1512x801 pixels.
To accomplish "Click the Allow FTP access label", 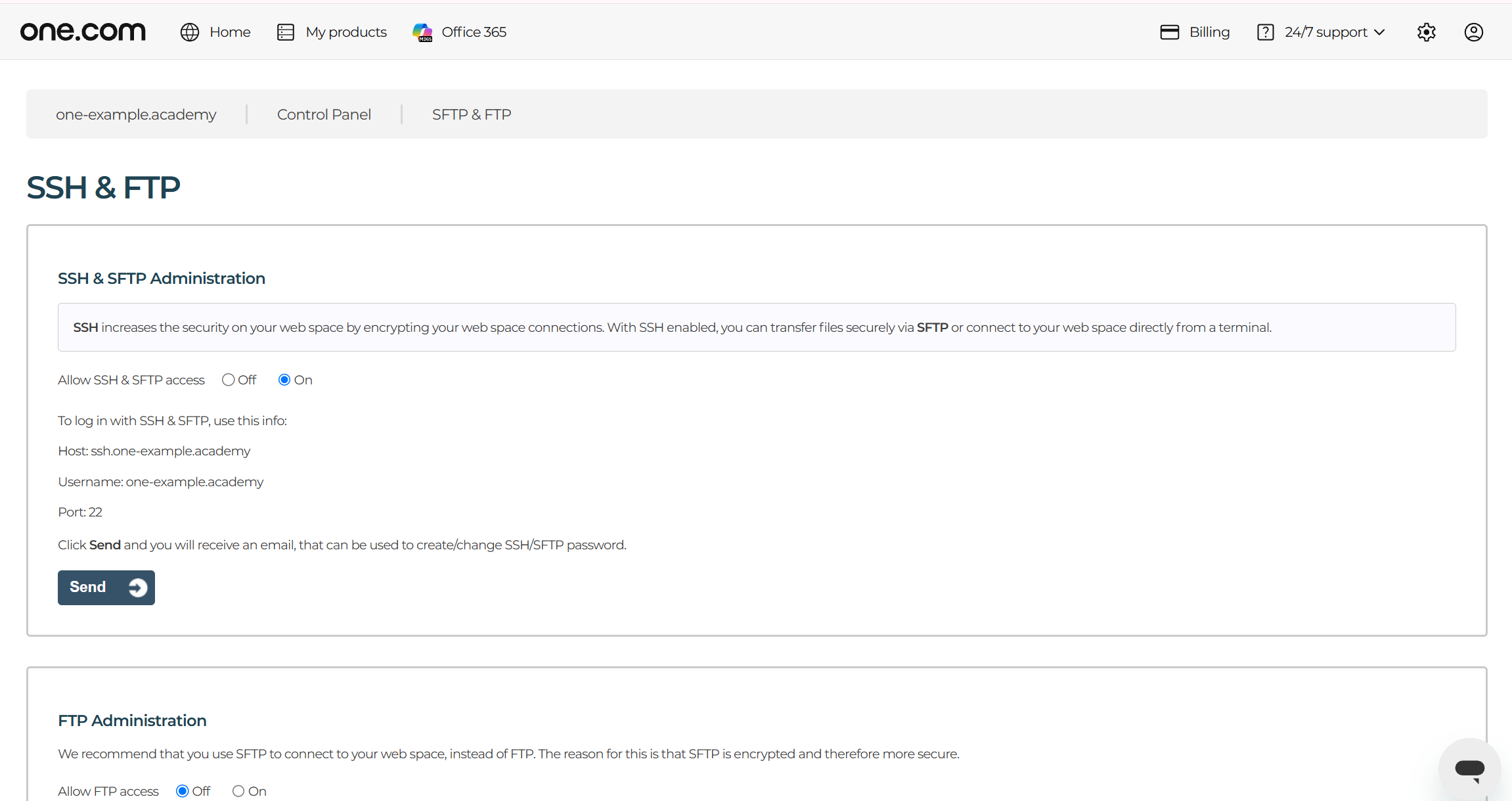I will tap(108, 791).
